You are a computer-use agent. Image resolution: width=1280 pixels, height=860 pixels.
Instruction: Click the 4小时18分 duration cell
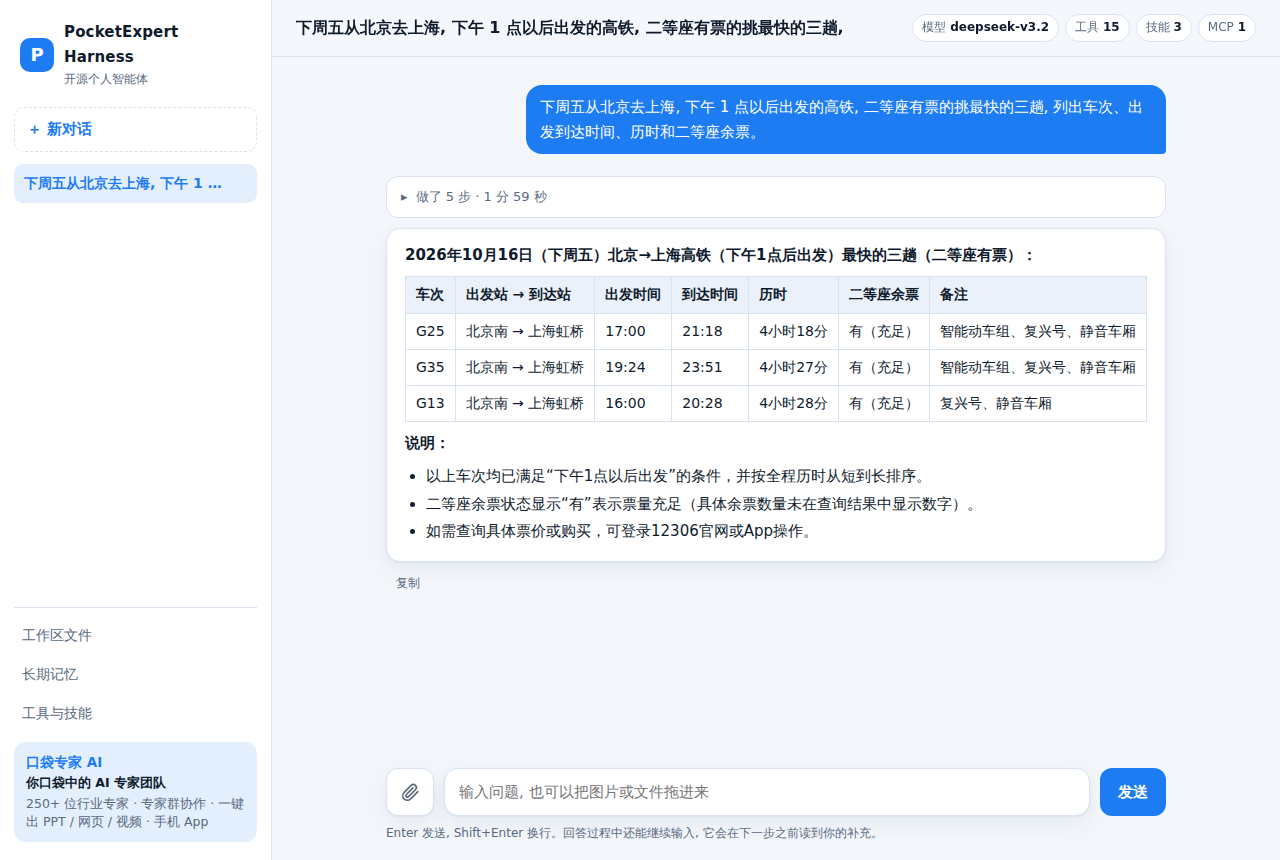pyautogui.click(x=794, y=331)
